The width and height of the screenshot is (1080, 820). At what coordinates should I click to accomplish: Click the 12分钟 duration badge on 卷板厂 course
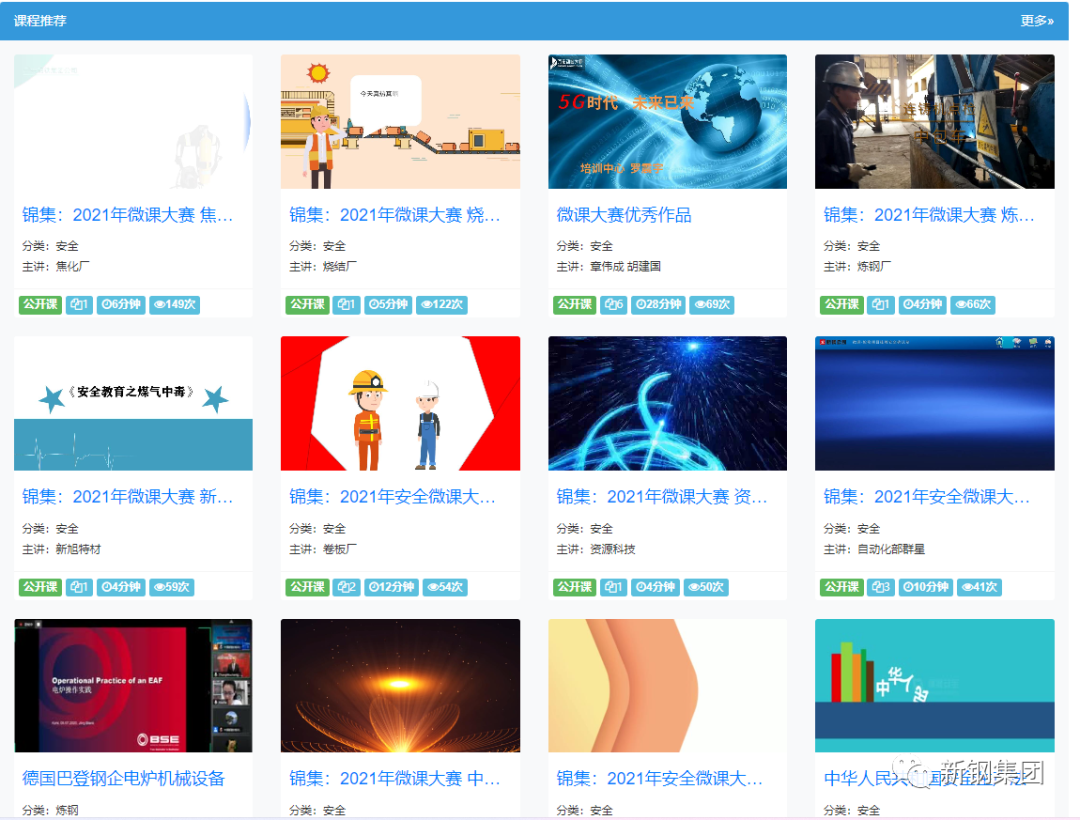[x=391, y=587]
